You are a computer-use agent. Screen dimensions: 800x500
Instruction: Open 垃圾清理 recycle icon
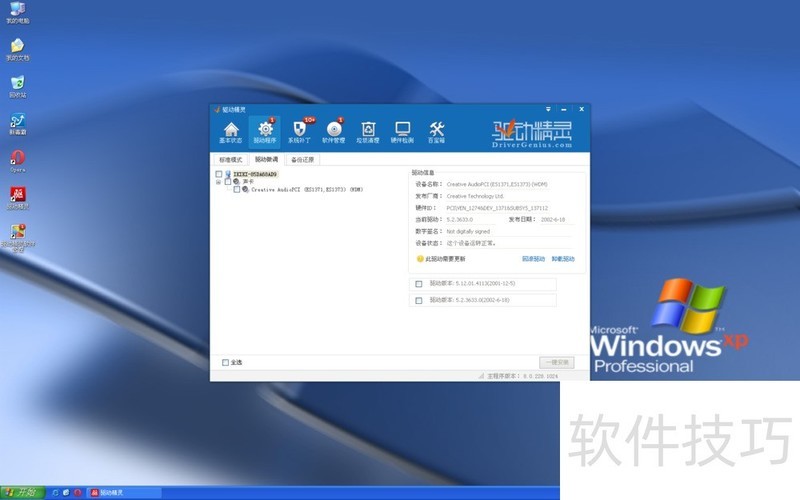pyautogui.click(x=368, y=131)
